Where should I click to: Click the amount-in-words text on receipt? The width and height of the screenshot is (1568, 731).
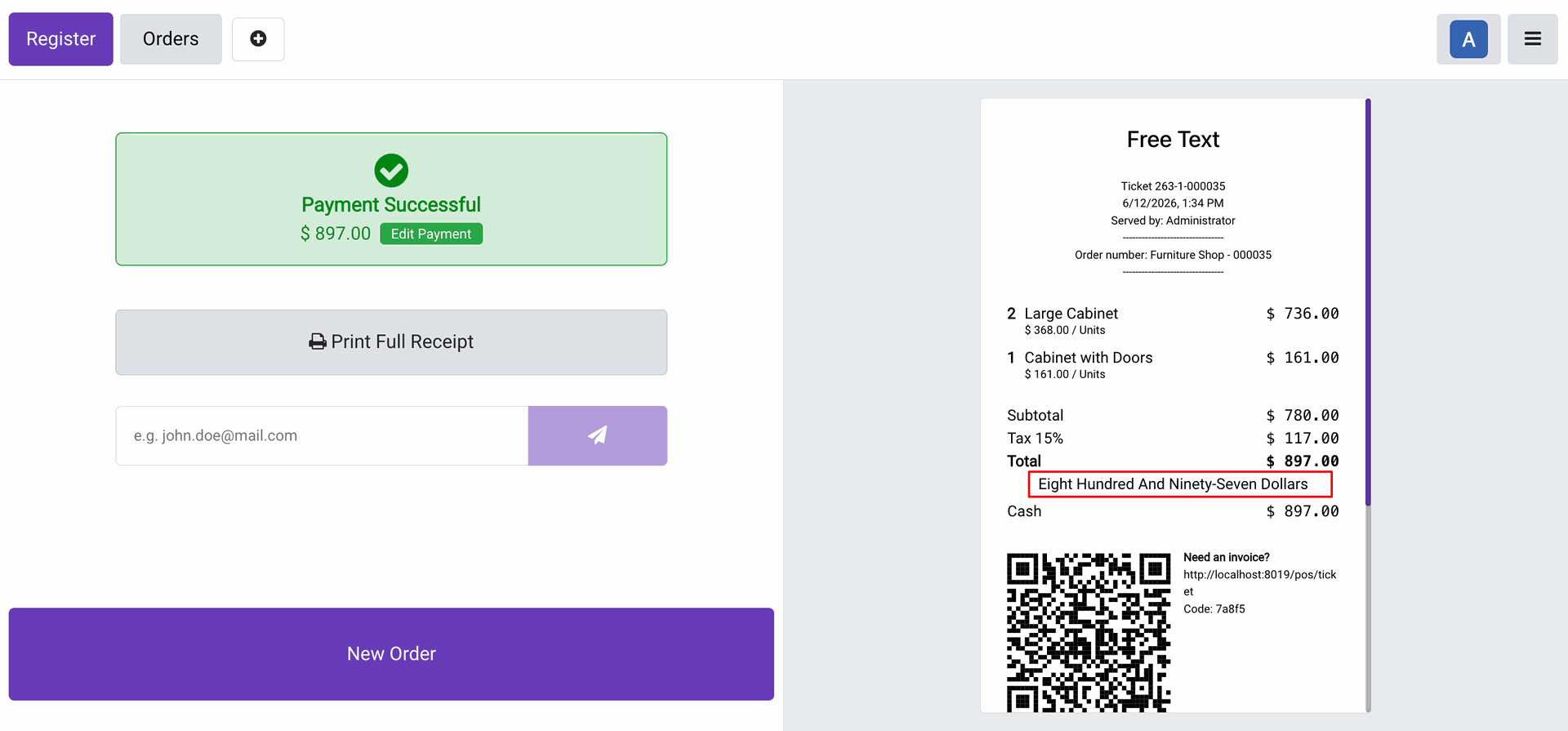(x=1173, y=484)
